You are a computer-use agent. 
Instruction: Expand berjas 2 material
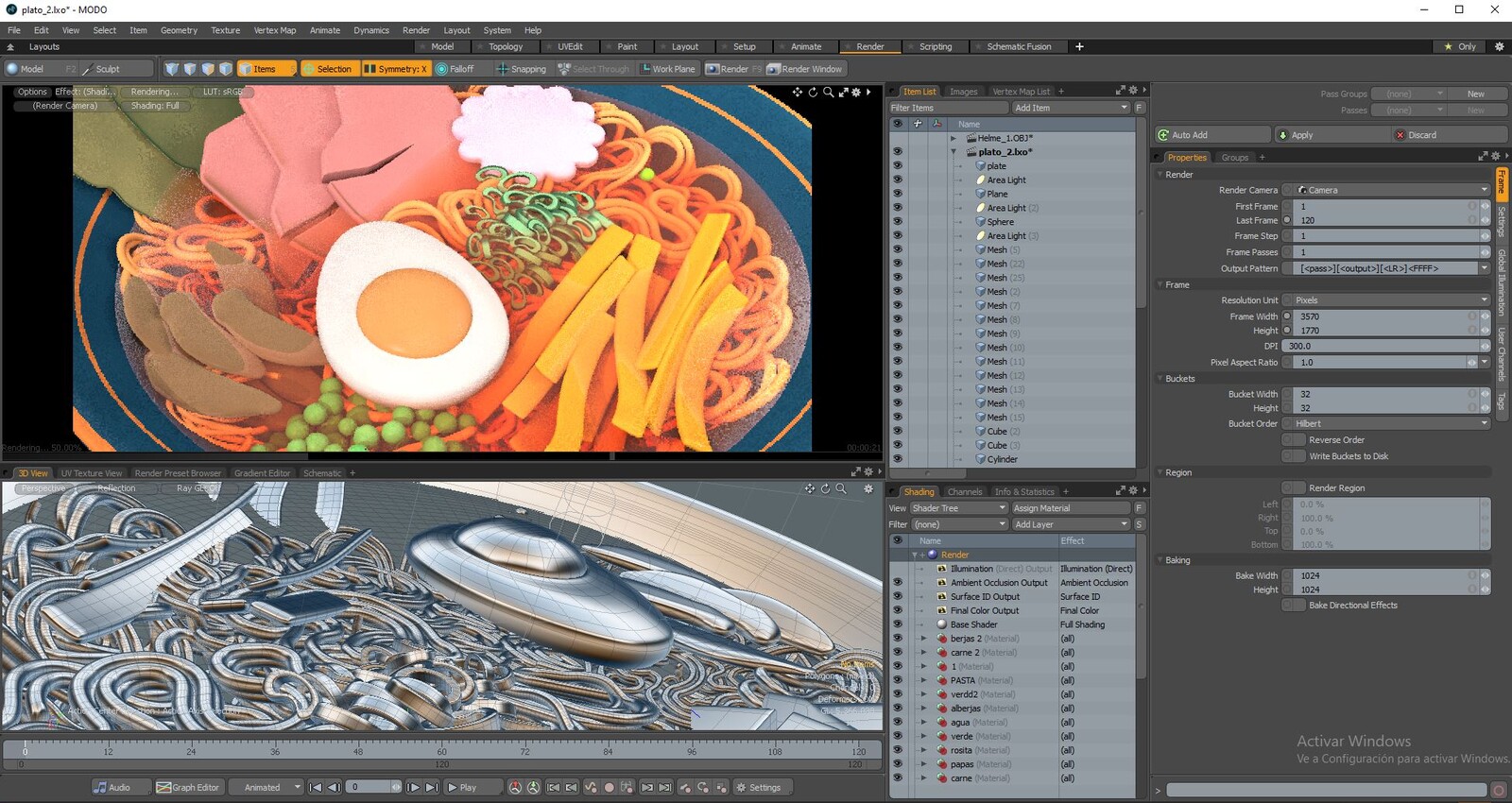click(924, 639)
